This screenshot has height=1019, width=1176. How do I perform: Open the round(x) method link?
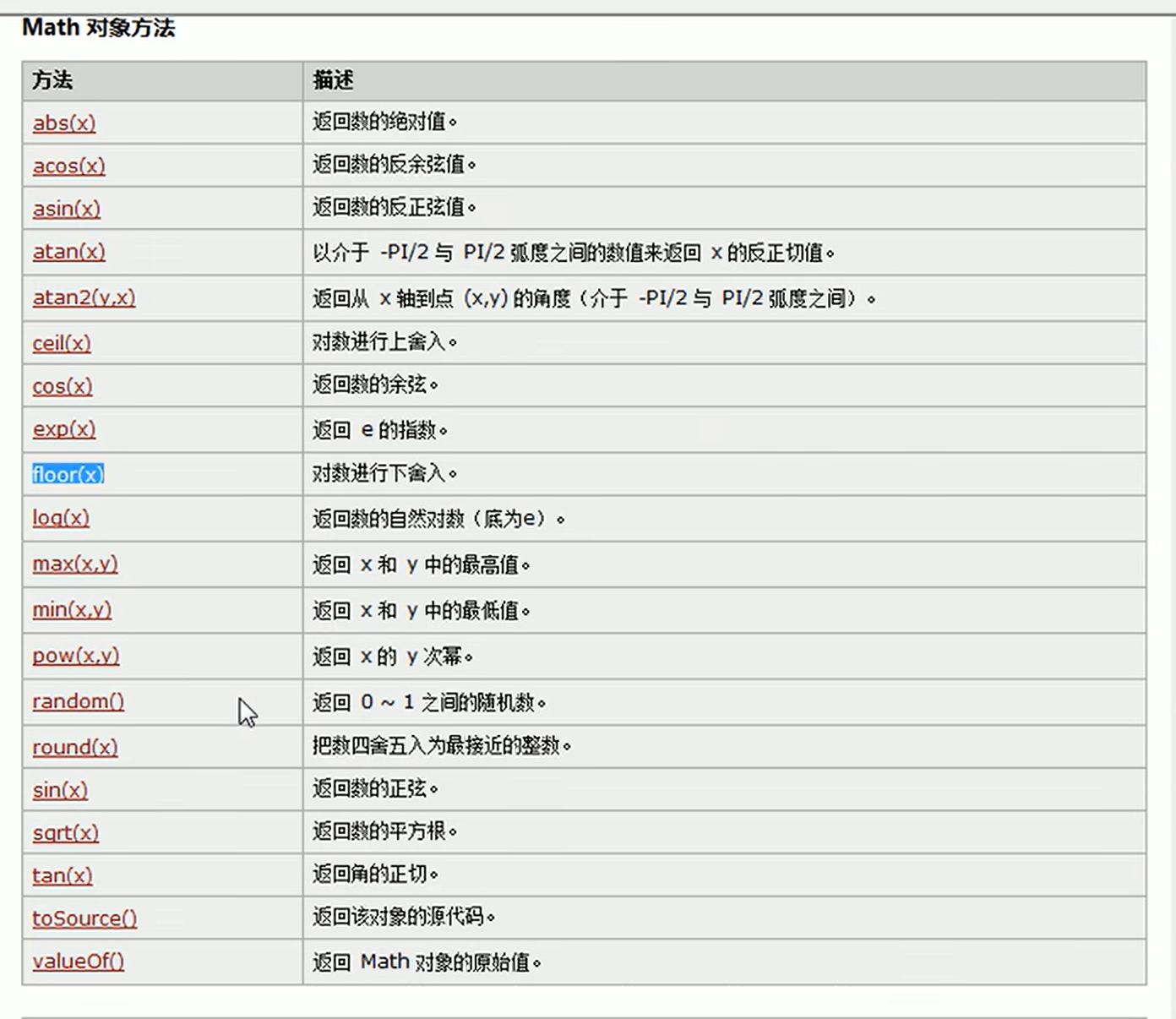(75, 747)
